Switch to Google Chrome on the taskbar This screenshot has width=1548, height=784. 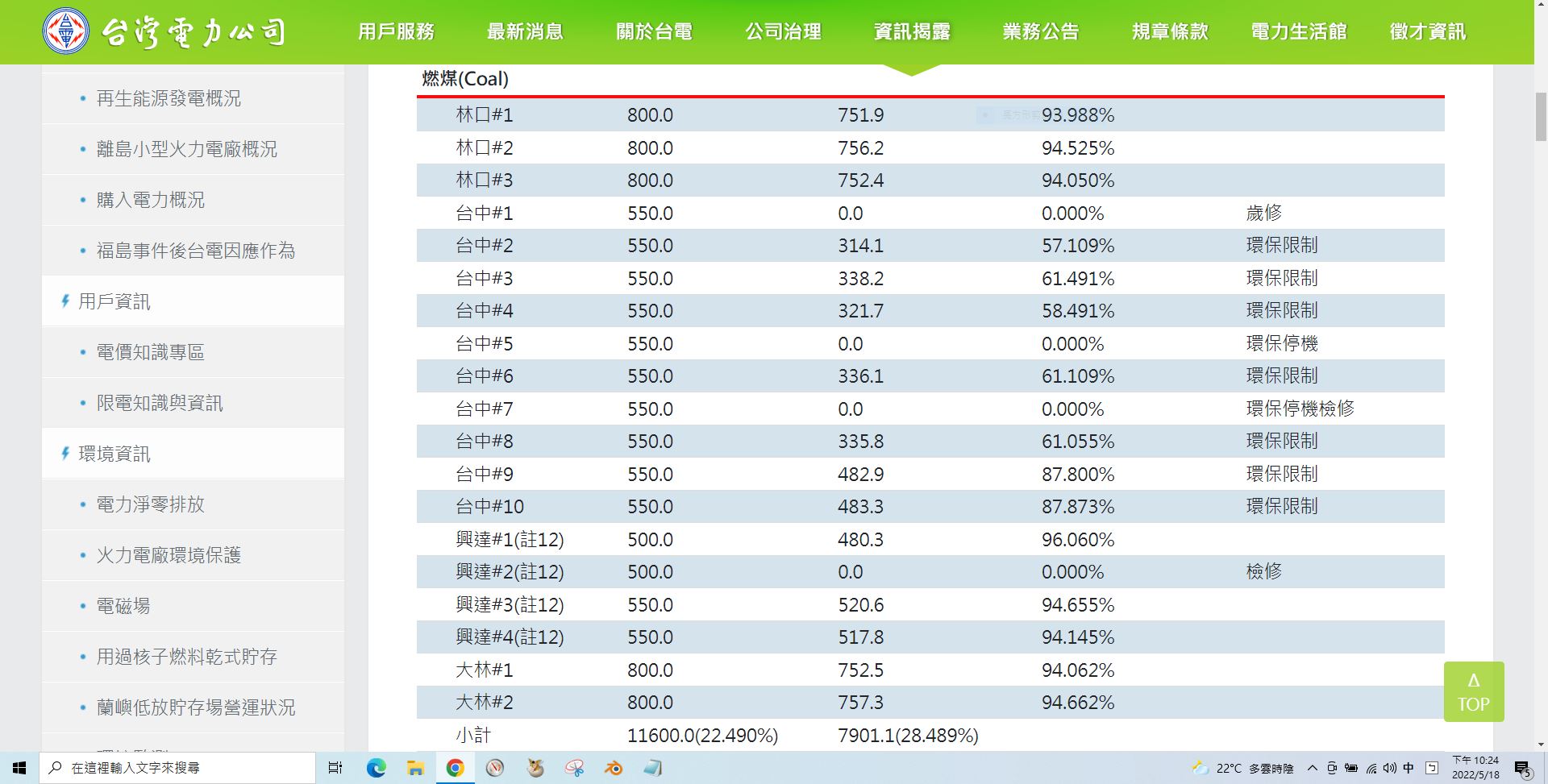click(455, 768)
